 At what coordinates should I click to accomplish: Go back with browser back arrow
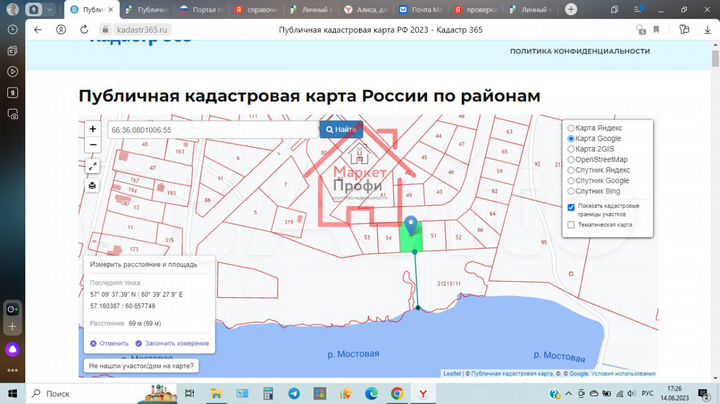(x=38, y=29)
